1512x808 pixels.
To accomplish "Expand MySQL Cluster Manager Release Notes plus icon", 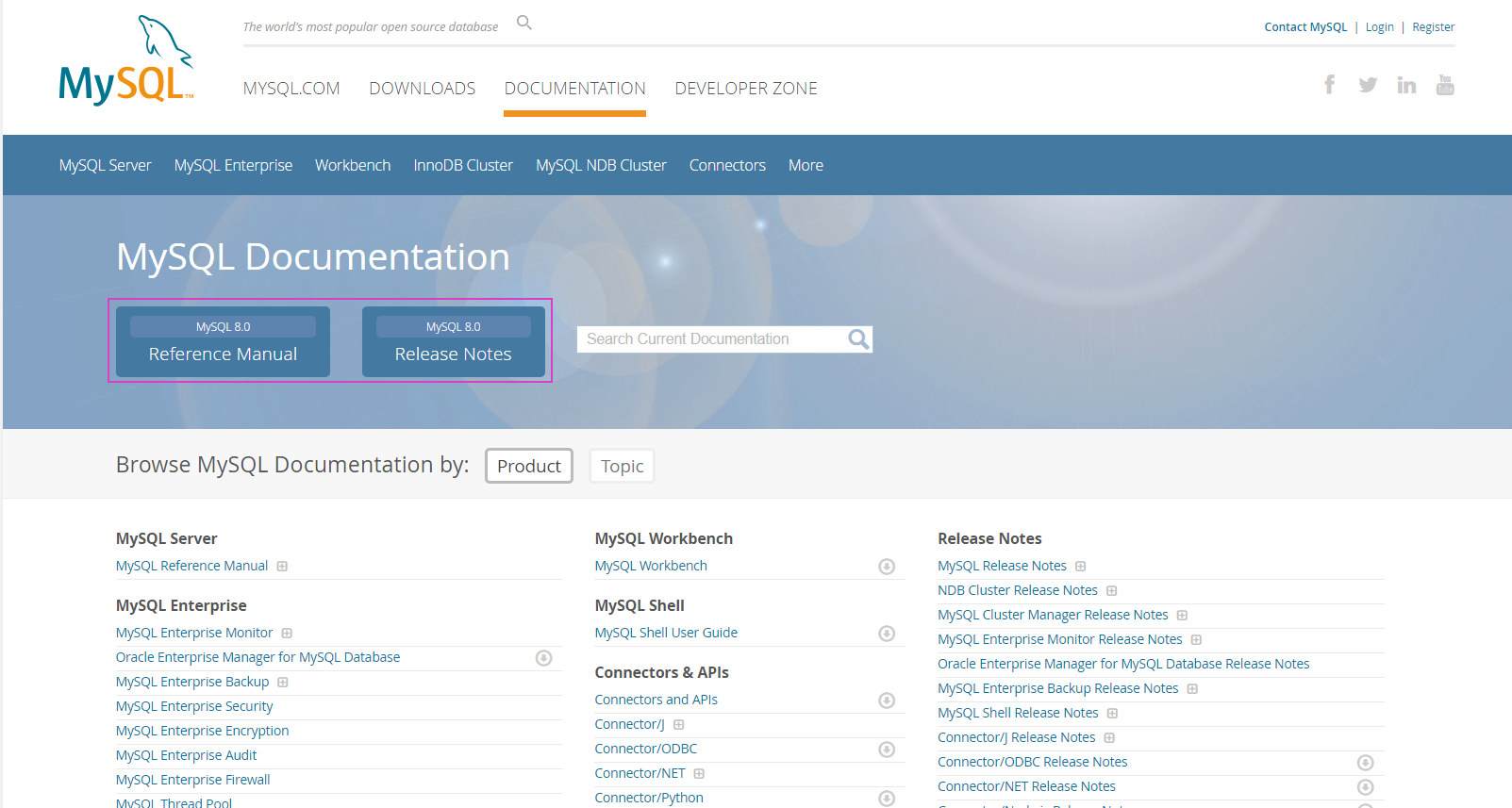I will (x=1182, y=616).
